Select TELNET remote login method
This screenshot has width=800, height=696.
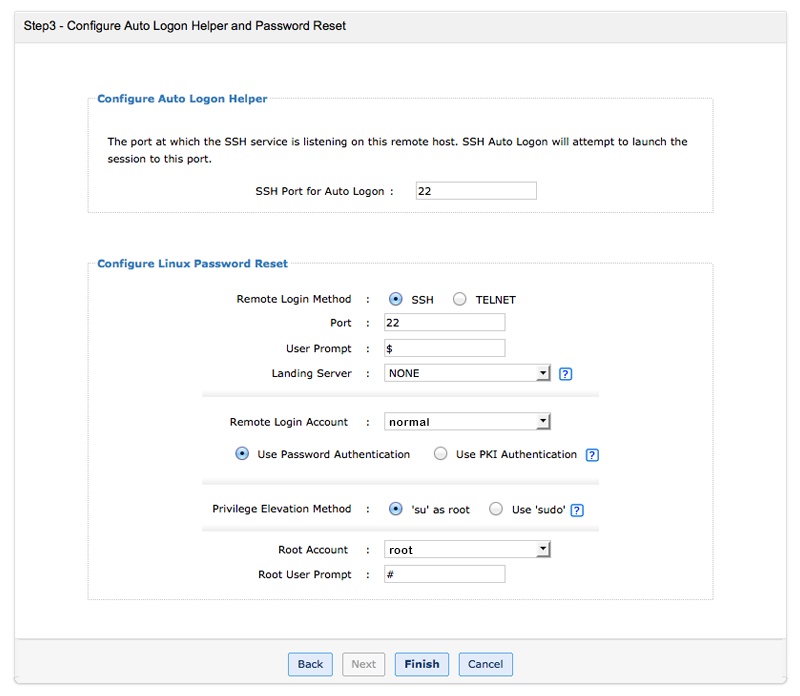point(460,299)
